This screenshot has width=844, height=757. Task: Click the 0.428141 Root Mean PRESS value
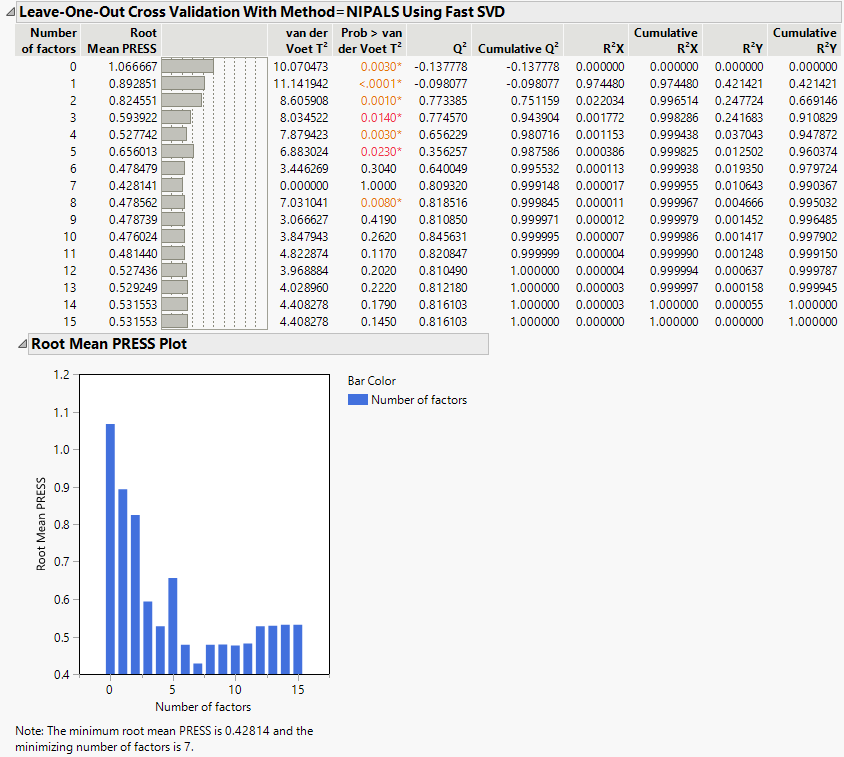point(132,185)
